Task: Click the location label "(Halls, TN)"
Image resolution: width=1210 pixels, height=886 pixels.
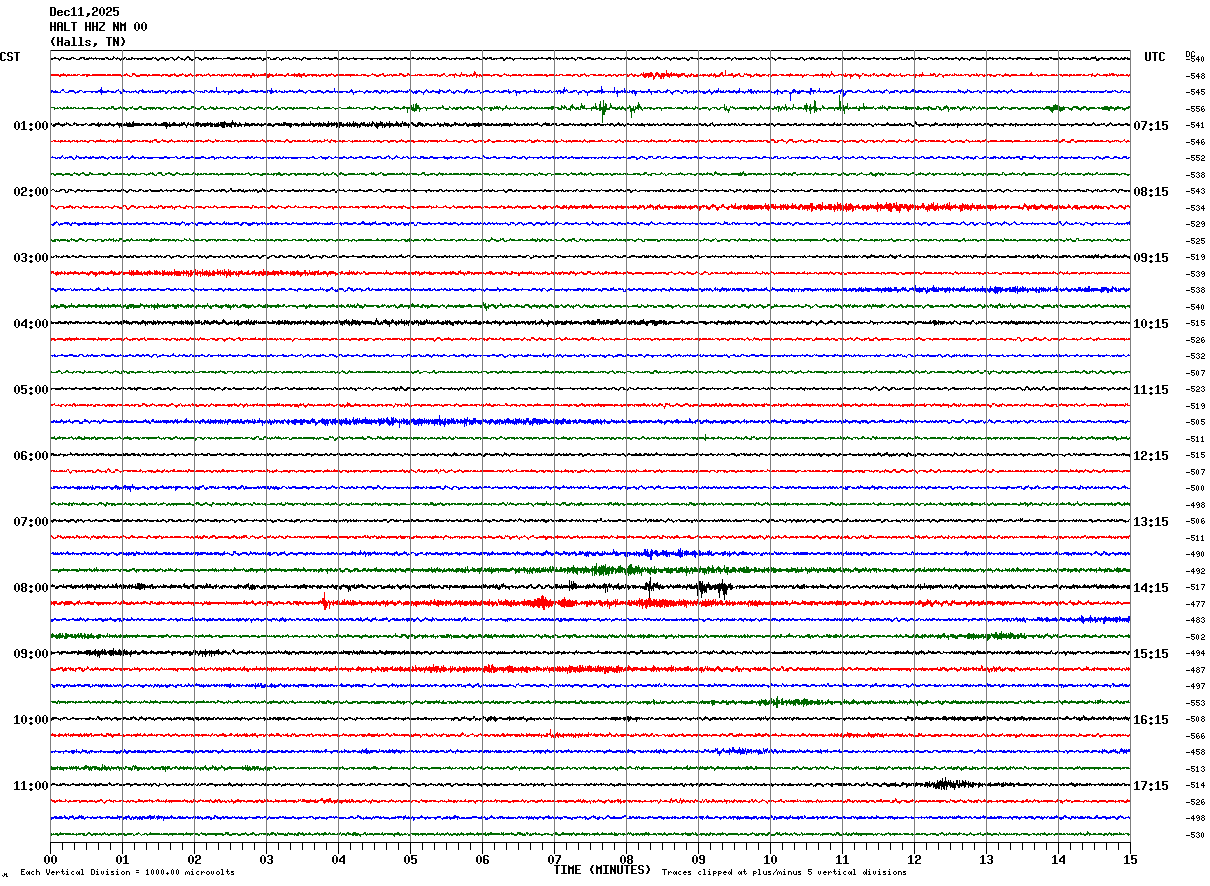Action: point(88,42)
